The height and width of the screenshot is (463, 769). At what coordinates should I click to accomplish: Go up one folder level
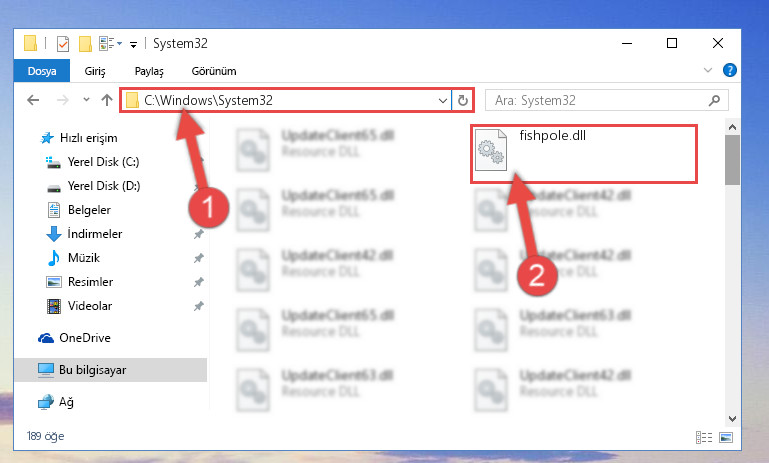[107, 101]
